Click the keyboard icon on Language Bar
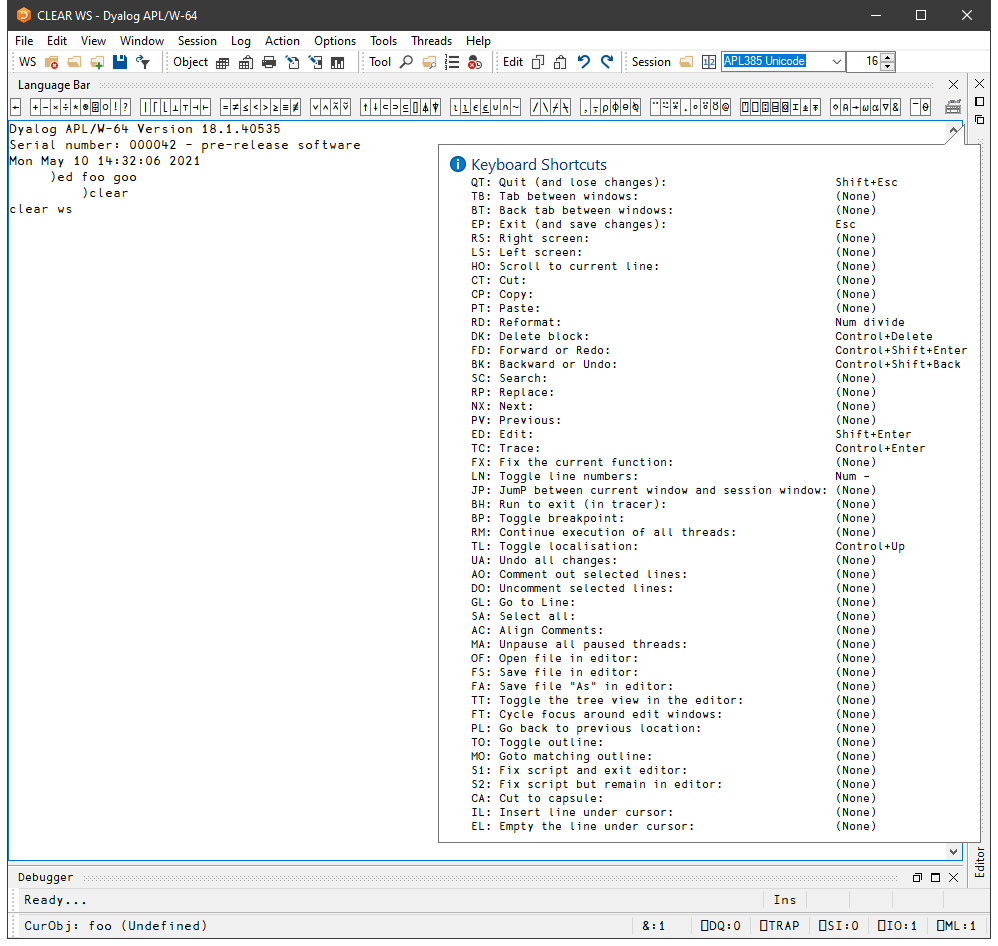The width and height of the screenshot is (998, 946). click(952, 107)
